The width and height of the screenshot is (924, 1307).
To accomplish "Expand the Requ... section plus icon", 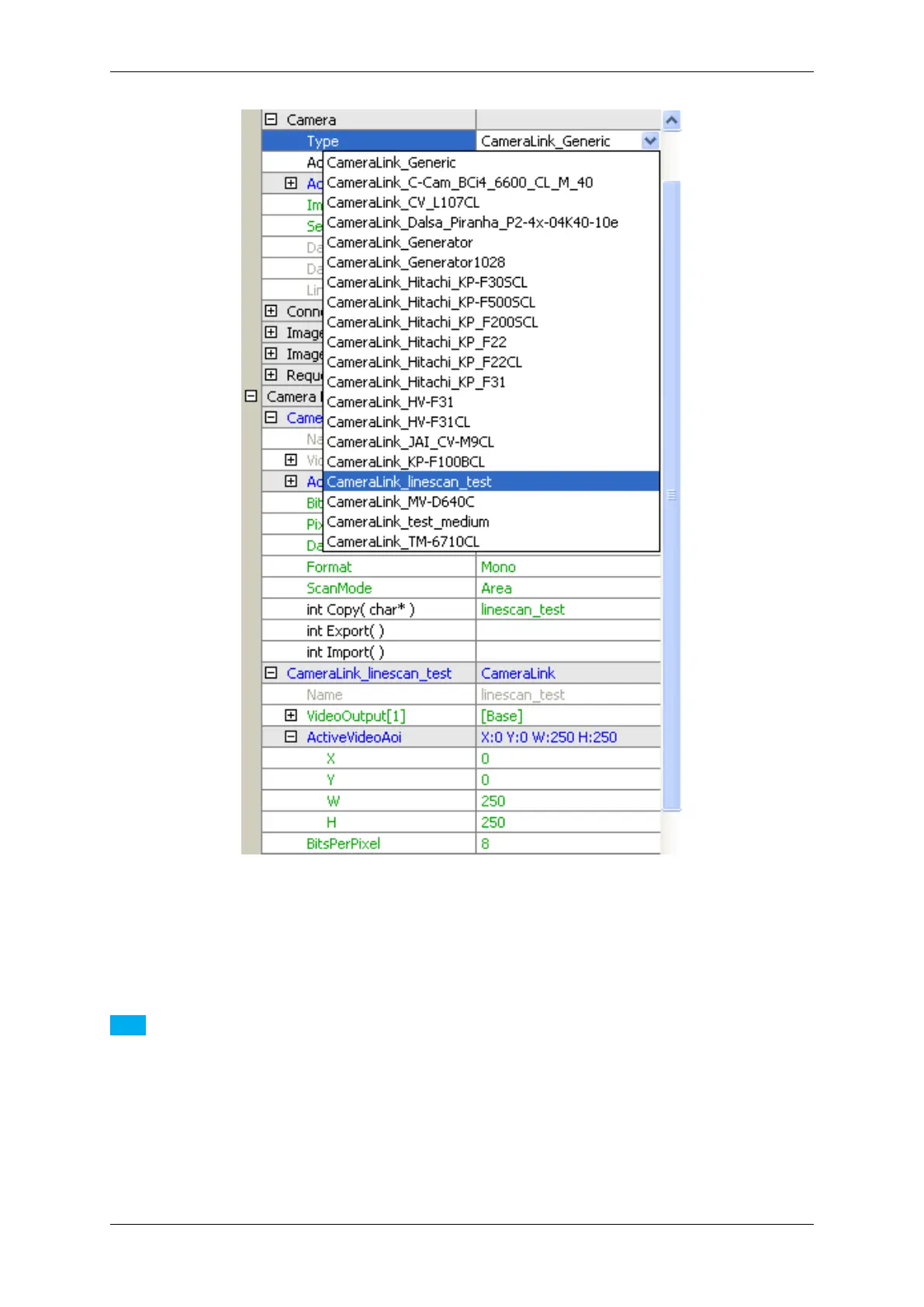I will pyautogui.click(x=271, y=375).
